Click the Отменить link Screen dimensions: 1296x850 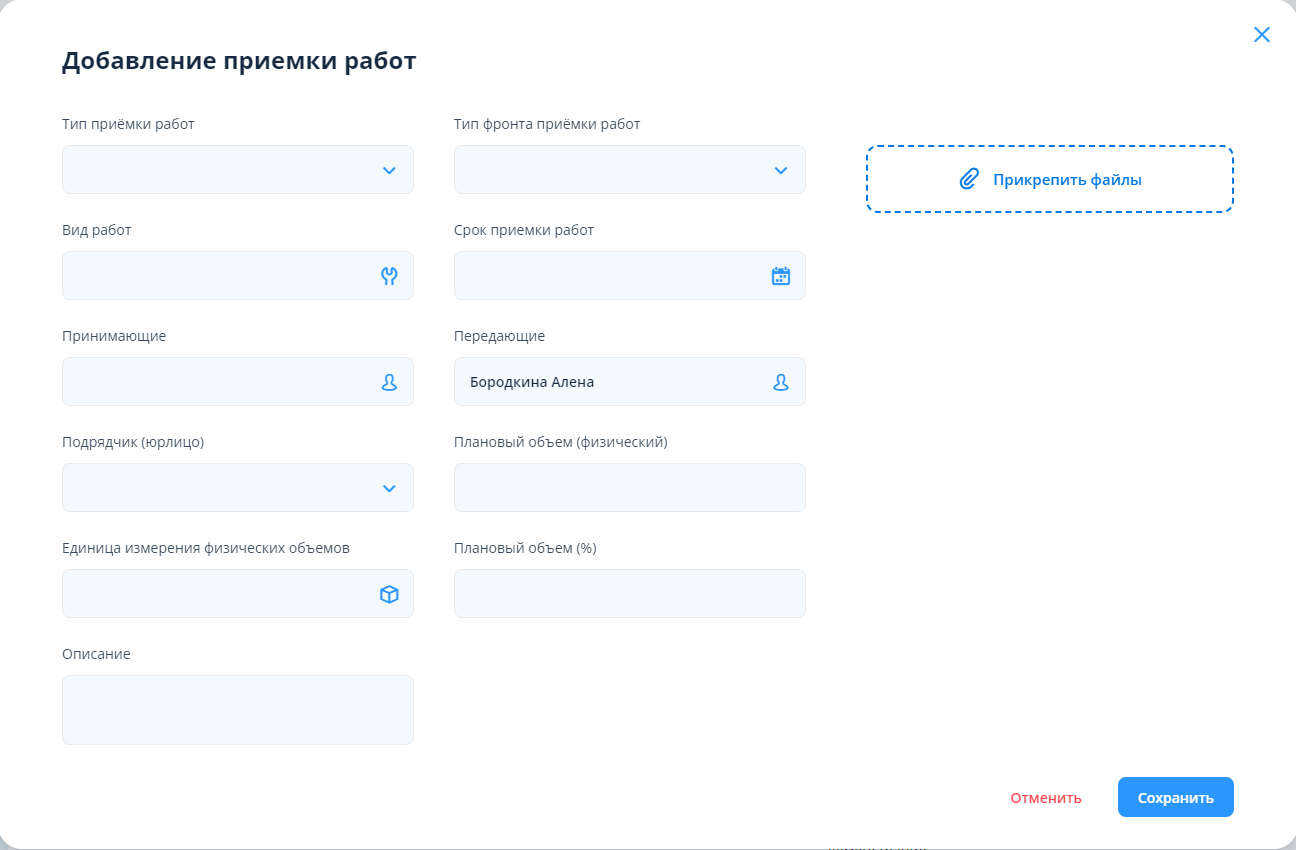1046,798
